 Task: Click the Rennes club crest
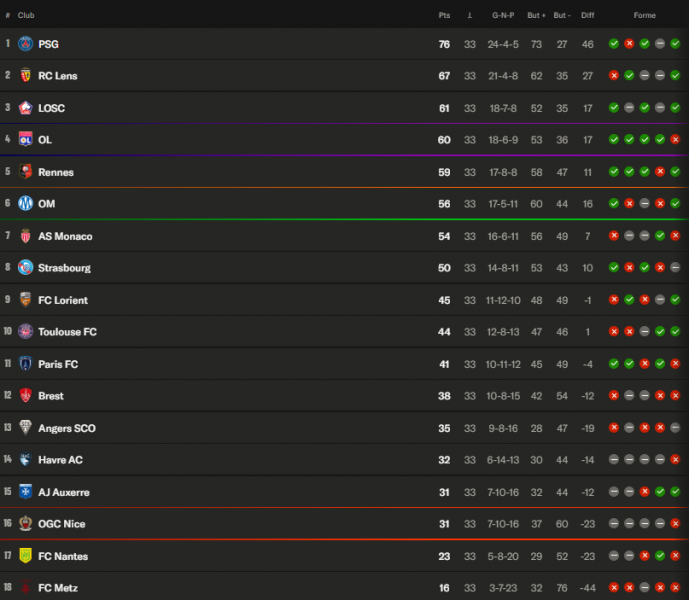25,171
